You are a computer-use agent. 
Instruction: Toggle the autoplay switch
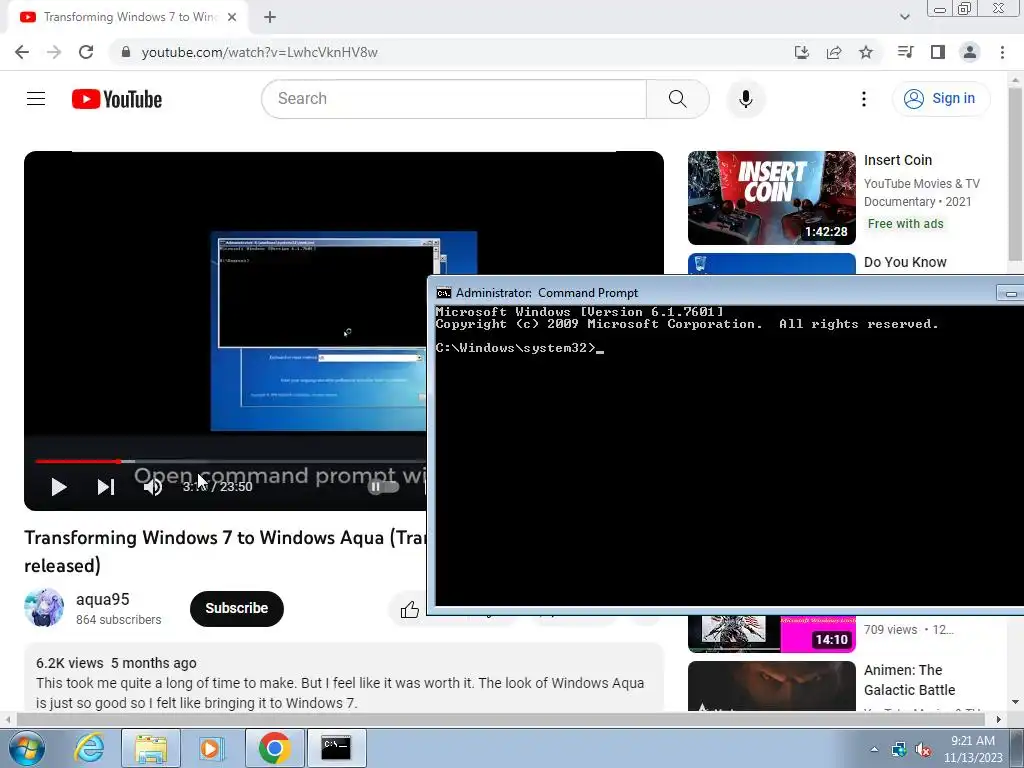383,487
